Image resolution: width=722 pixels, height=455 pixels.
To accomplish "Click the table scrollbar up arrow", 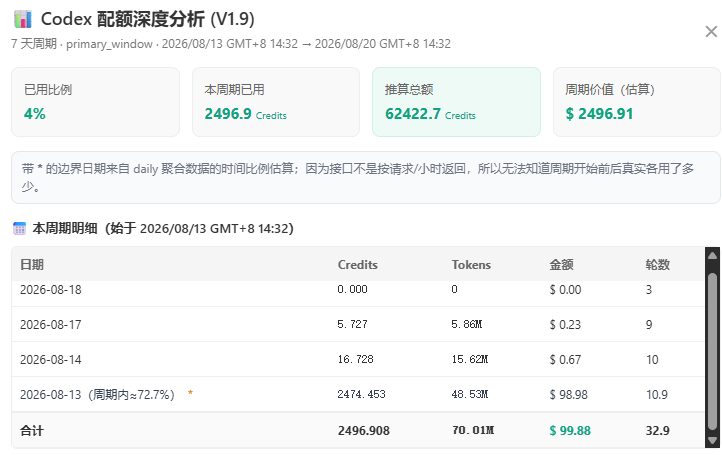I will click(x=712, y=255).
